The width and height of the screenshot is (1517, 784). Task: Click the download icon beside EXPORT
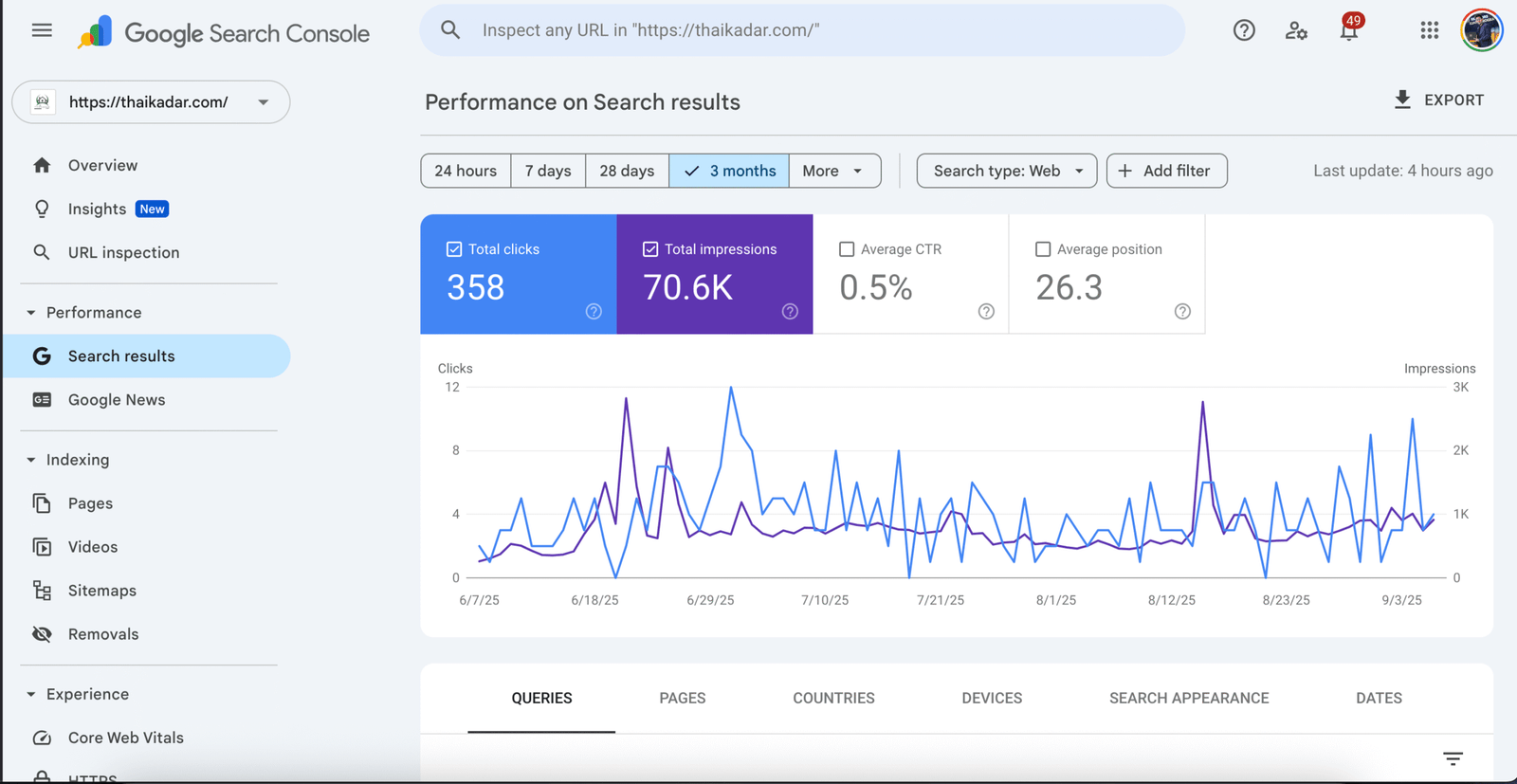tap(1402, 100)
